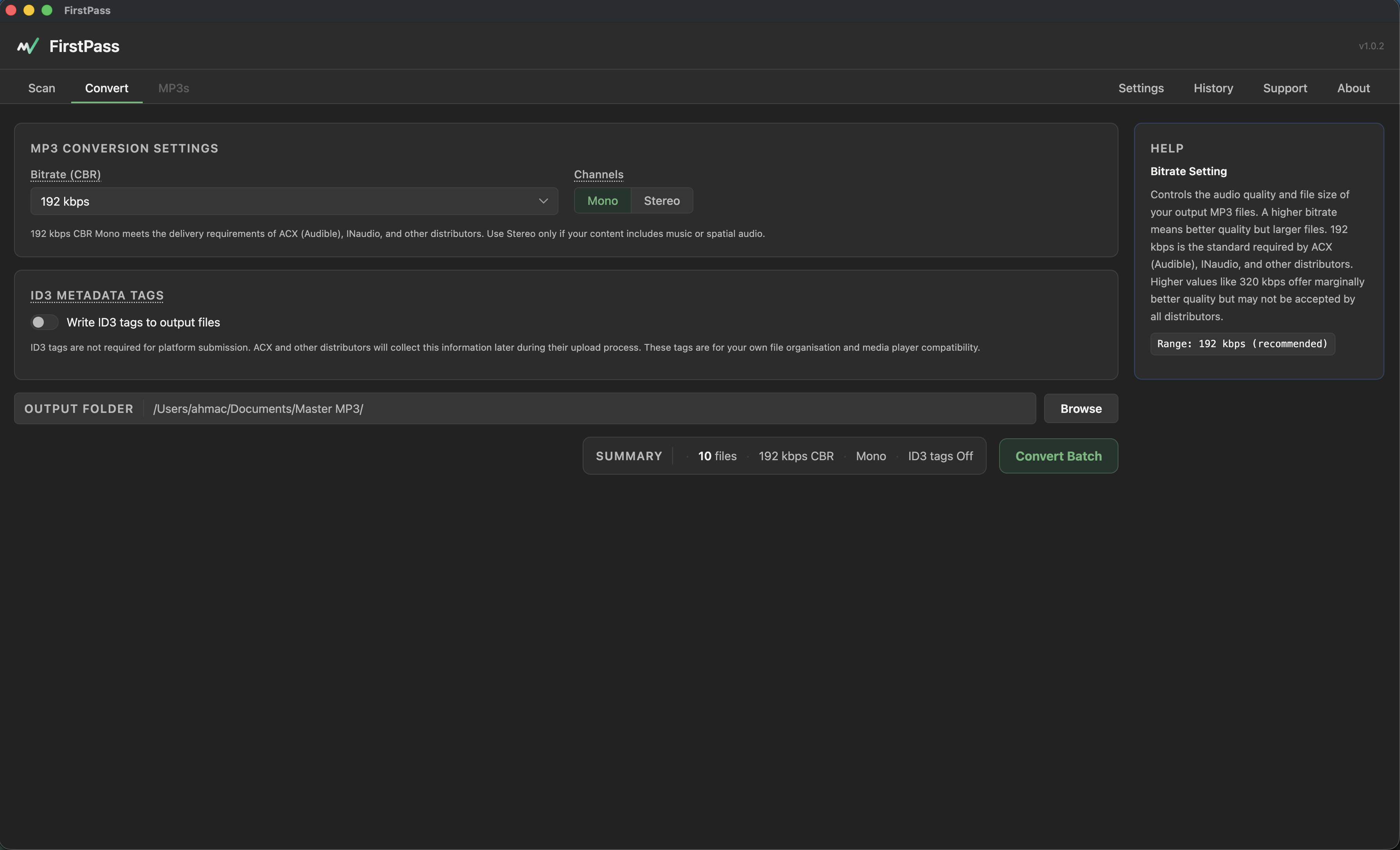The image size is (1400, 850).
Task: Open the Support section
Action: point(1285,88)
